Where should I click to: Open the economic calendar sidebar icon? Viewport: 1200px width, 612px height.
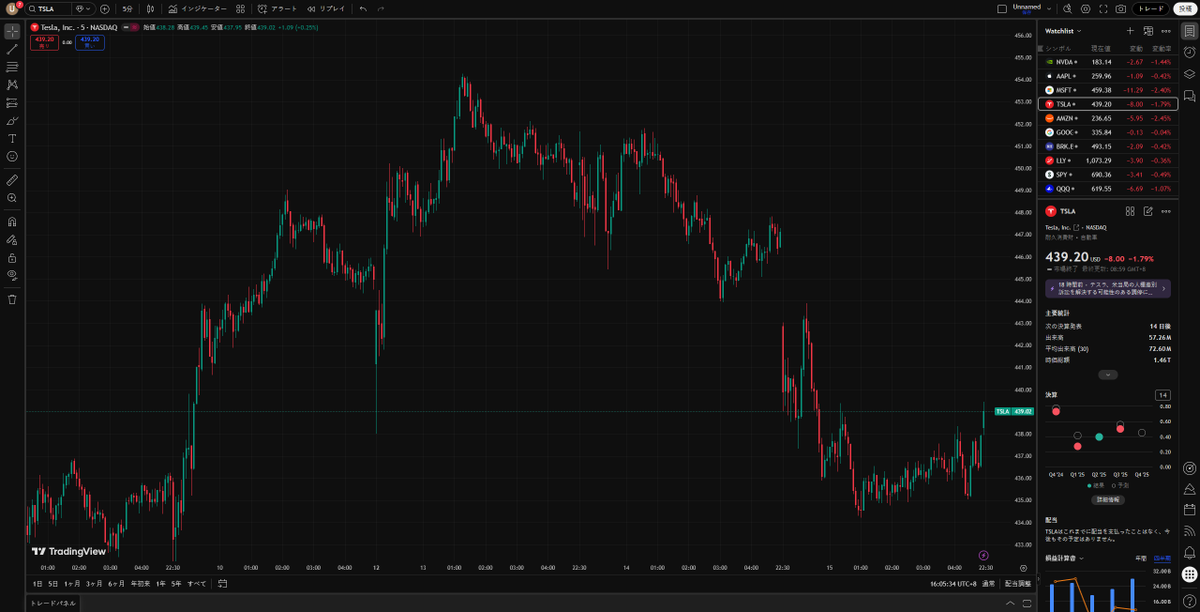[1189, 509]
